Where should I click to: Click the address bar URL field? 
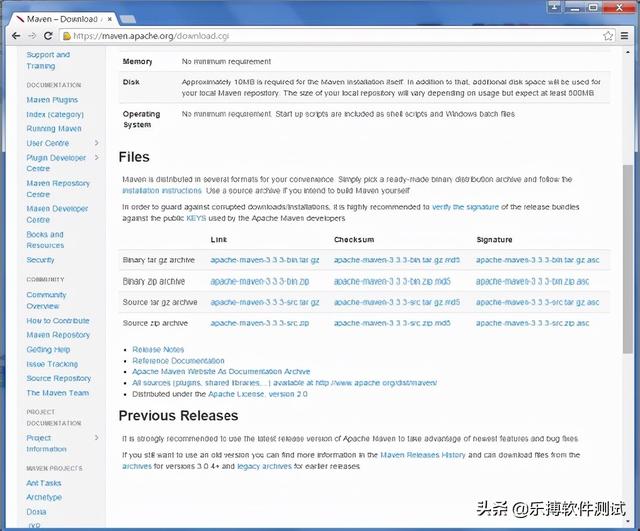pos(335,36)
